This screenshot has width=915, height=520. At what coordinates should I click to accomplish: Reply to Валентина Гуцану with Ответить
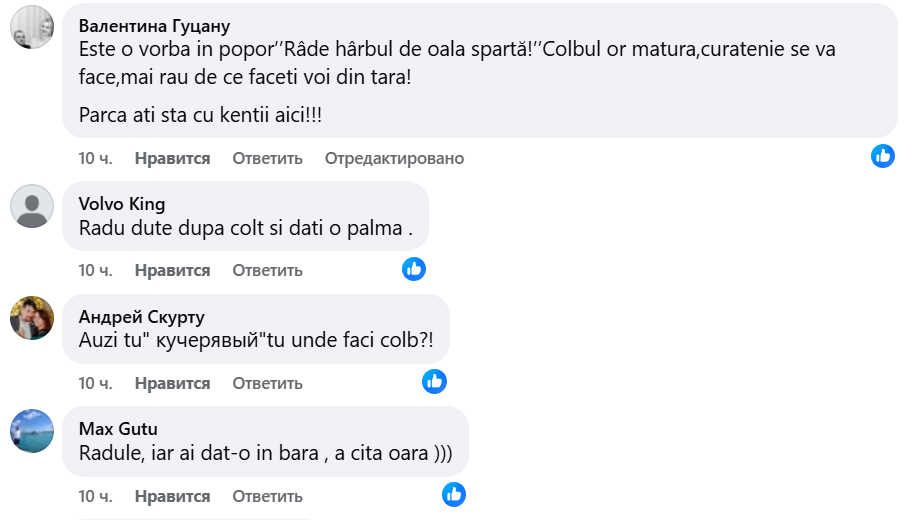(267, 158)
